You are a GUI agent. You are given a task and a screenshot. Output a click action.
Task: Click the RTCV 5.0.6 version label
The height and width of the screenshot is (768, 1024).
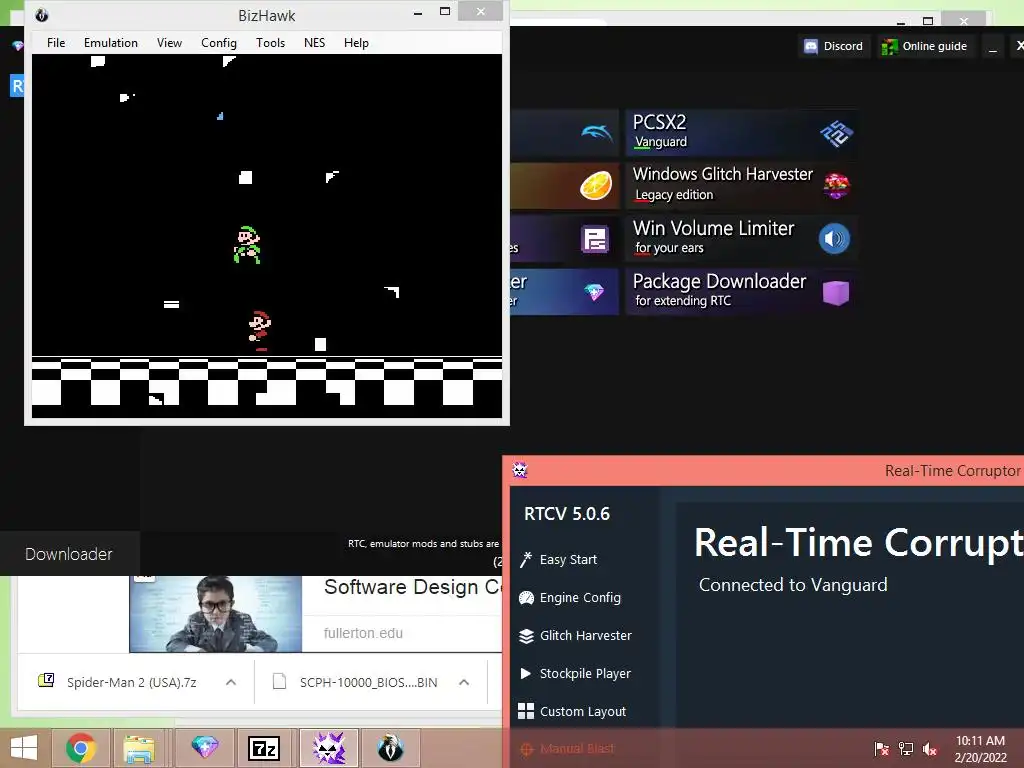pyautogui.click(x=567, y=514)
